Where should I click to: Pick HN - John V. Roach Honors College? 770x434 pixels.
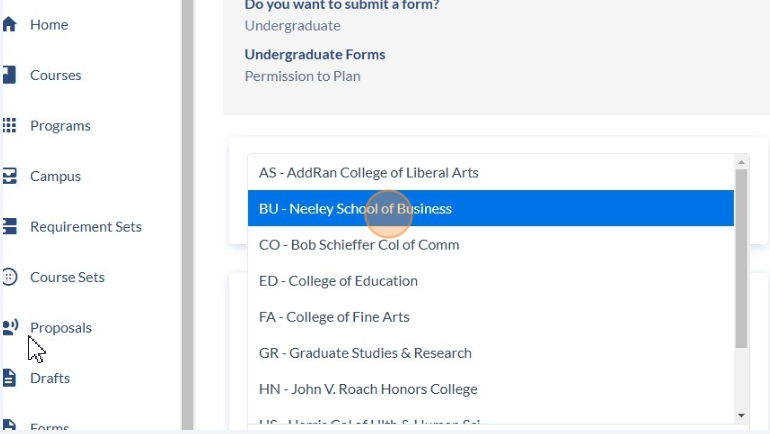click(491, 389)
